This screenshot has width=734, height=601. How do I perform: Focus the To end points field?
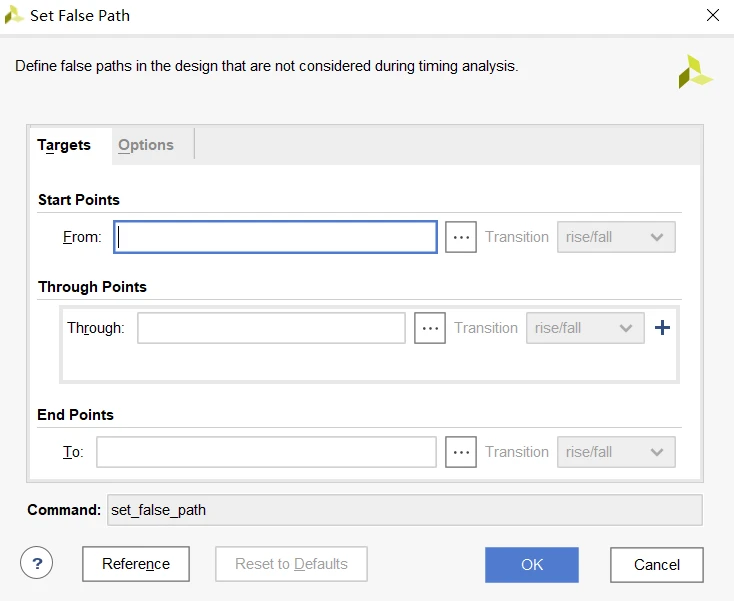coord(266,452)
